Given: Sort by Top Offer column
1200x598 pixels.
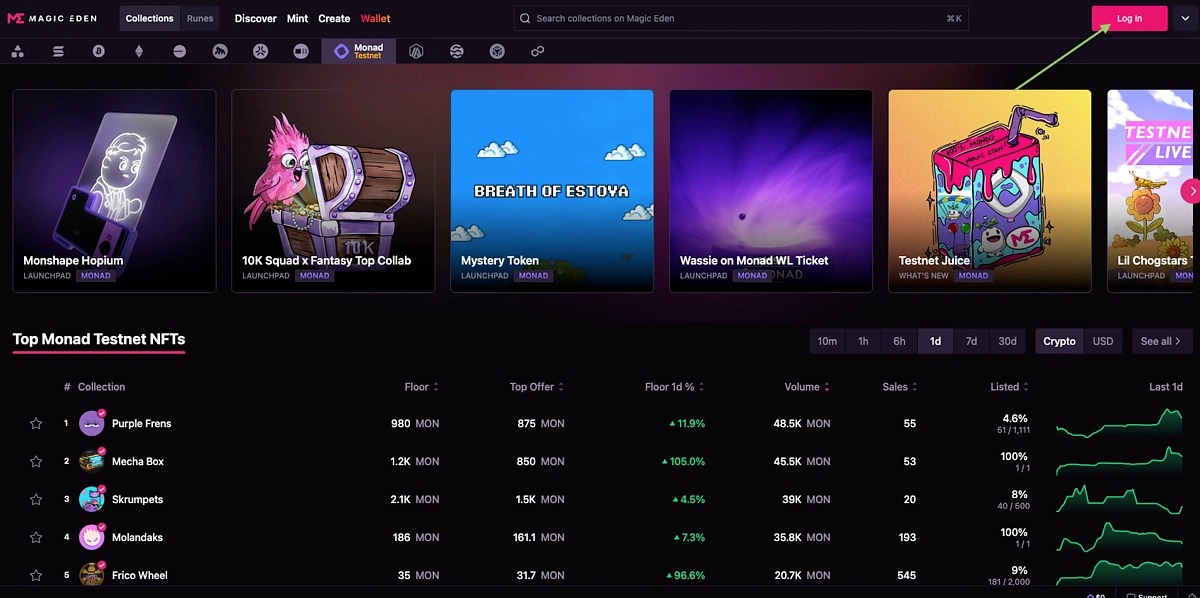Looking at the screenshot, I should pyautogui.click(x=537, y=387).
